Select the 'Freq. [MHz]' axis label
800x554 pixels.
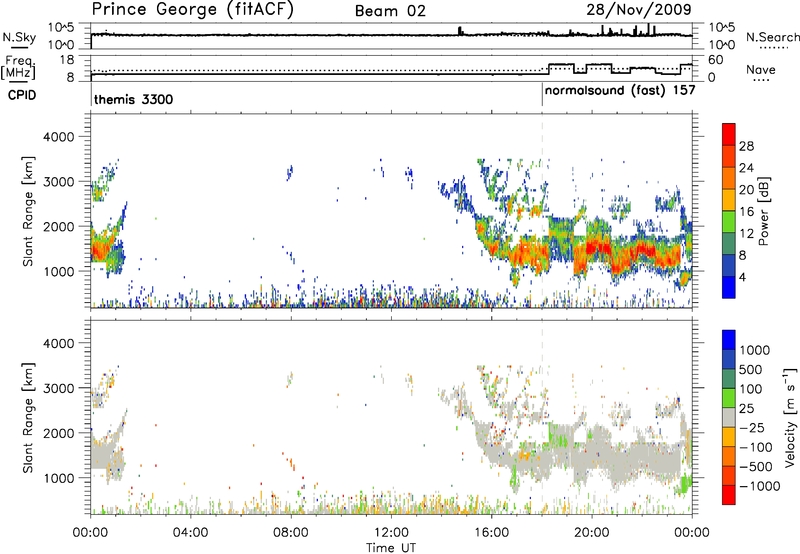pyautogui.click(x=20, y=68)
